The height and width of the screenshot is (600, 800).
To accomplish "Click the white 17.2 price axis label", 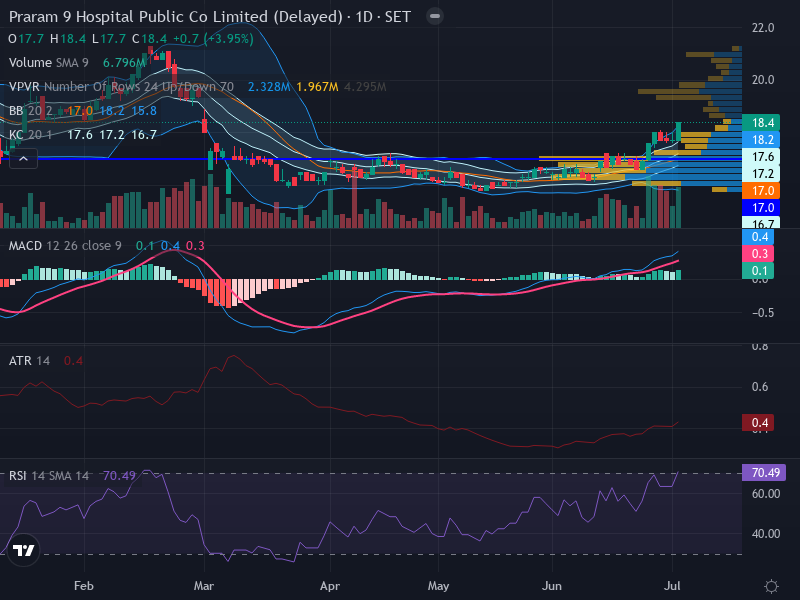I will point(761,174).
